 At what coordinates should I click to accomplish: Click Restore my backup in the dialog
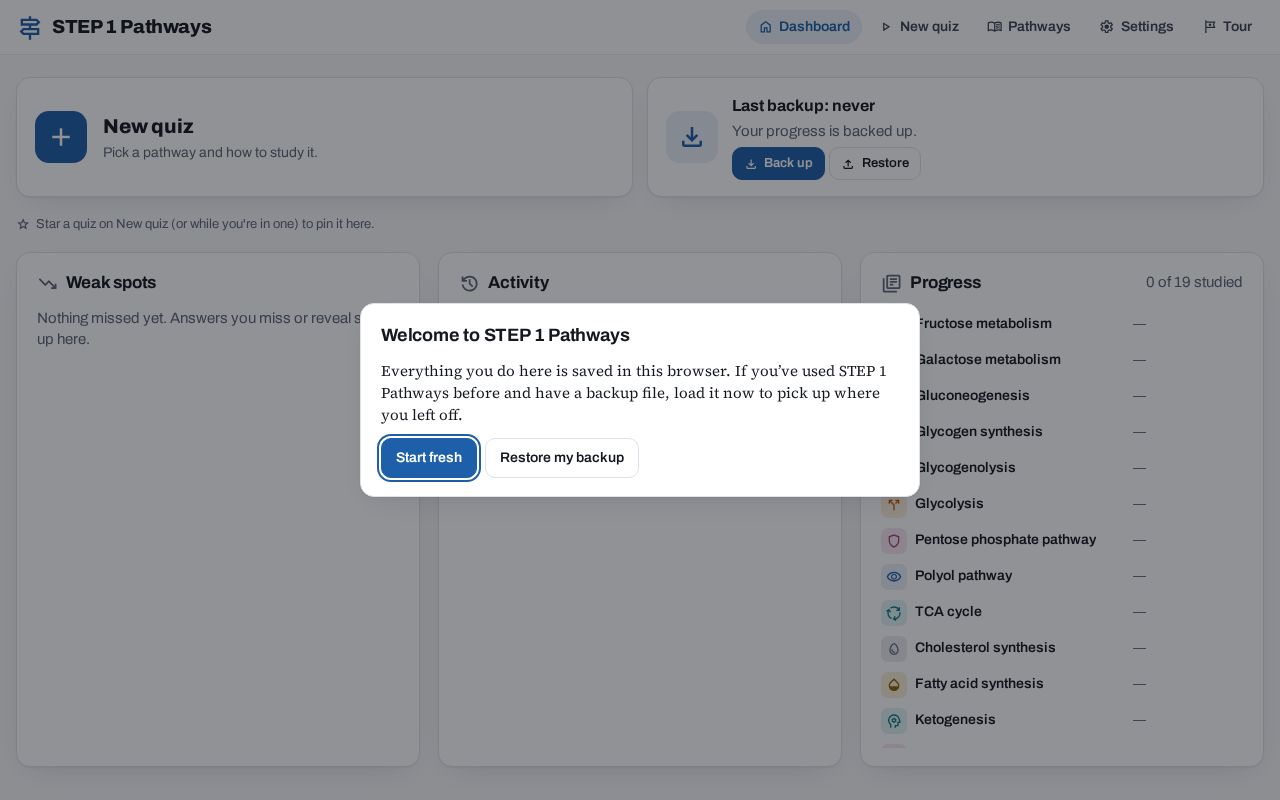(562, 458)
